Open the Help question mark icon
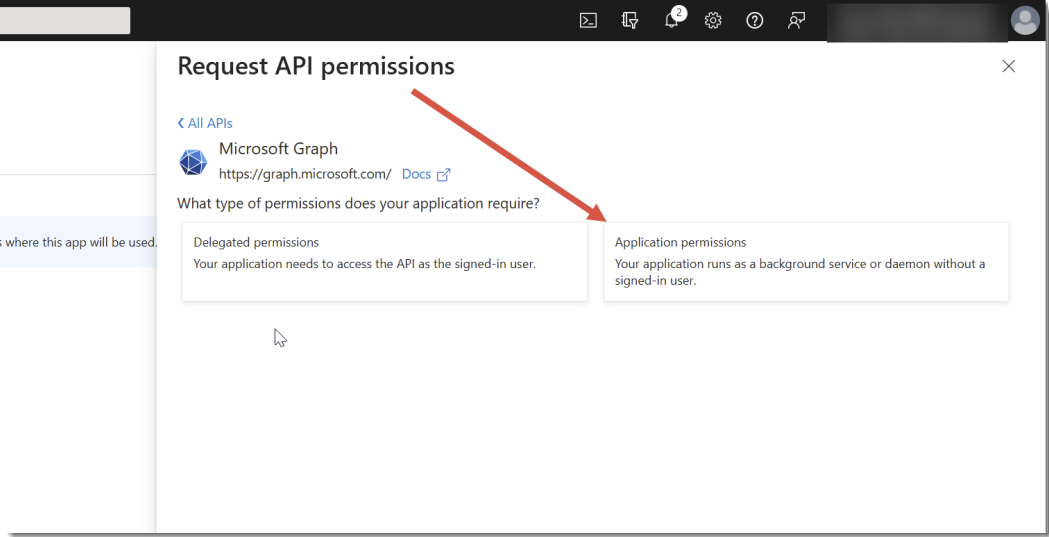 tap(755, 20)
